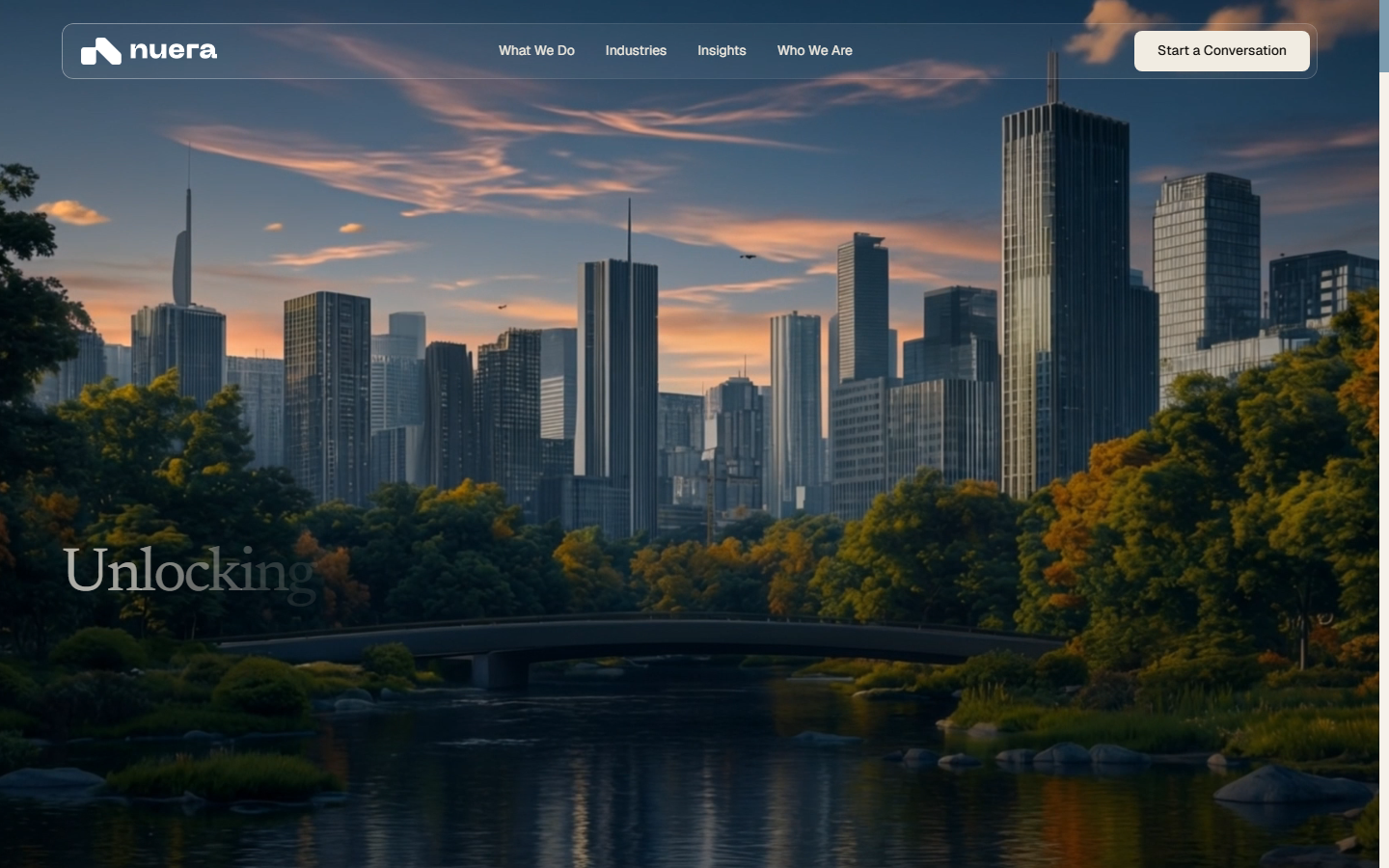Click empty navbar space beside nuera logo
This screenshot has width=1389, height=868.
(357, 51)
